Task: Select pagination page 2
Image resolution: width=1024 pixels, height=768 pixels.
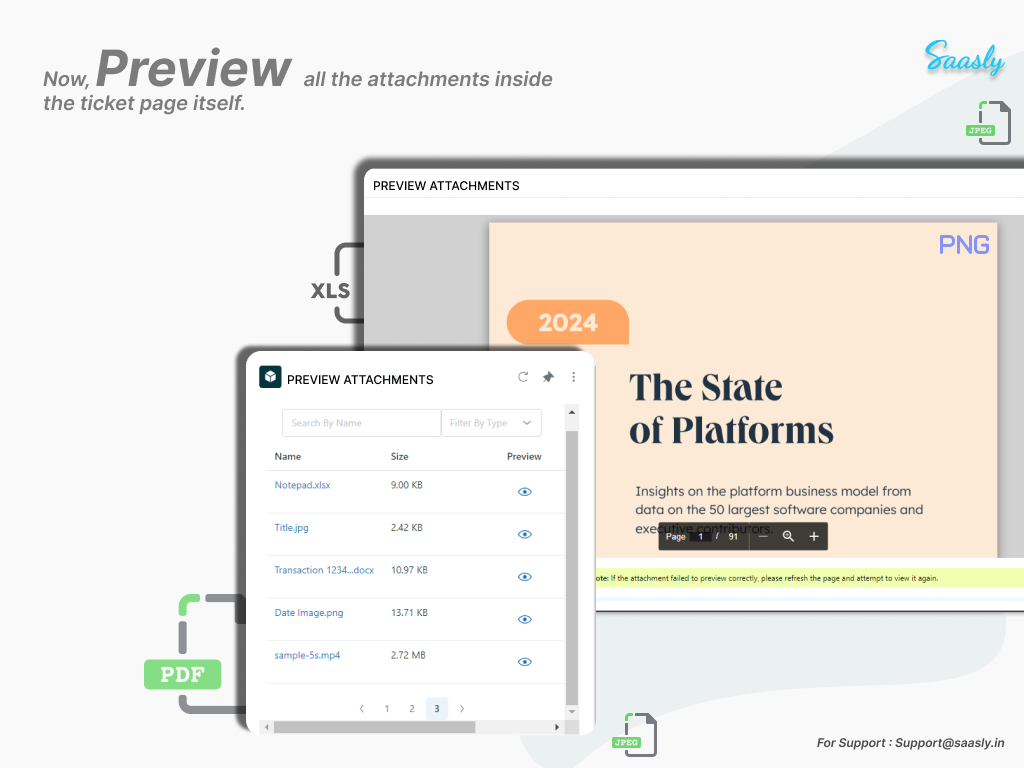Action: pos(411,708)
